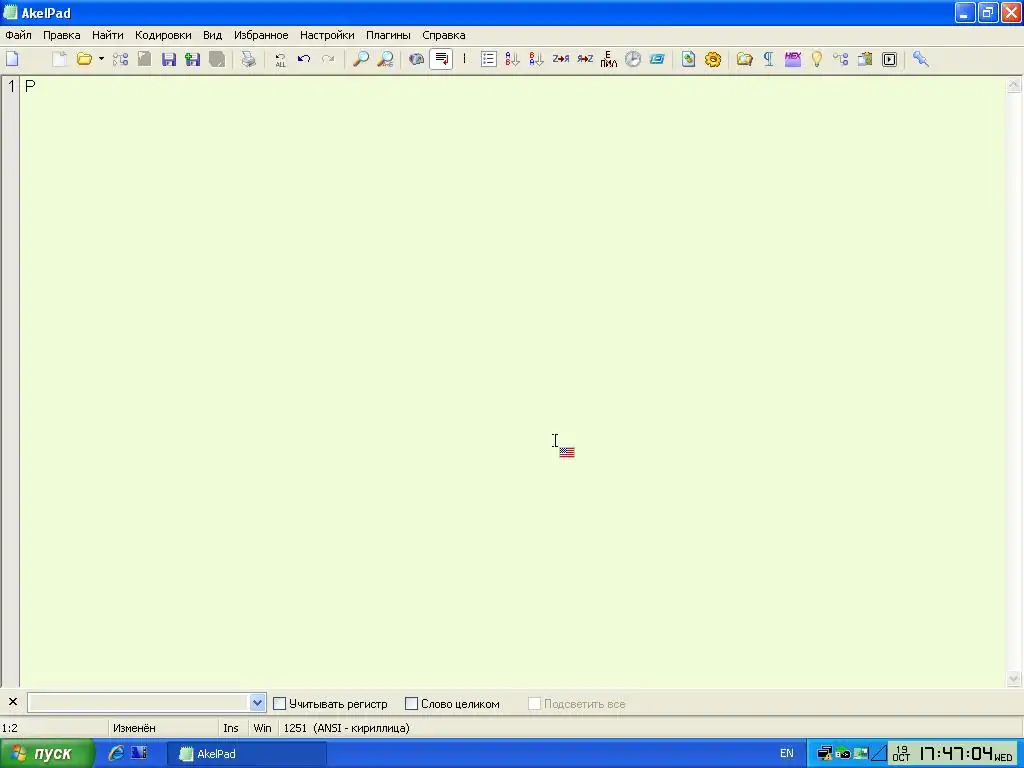
Task: Click the Ins mode status bar entry
Action: point(231,728)
